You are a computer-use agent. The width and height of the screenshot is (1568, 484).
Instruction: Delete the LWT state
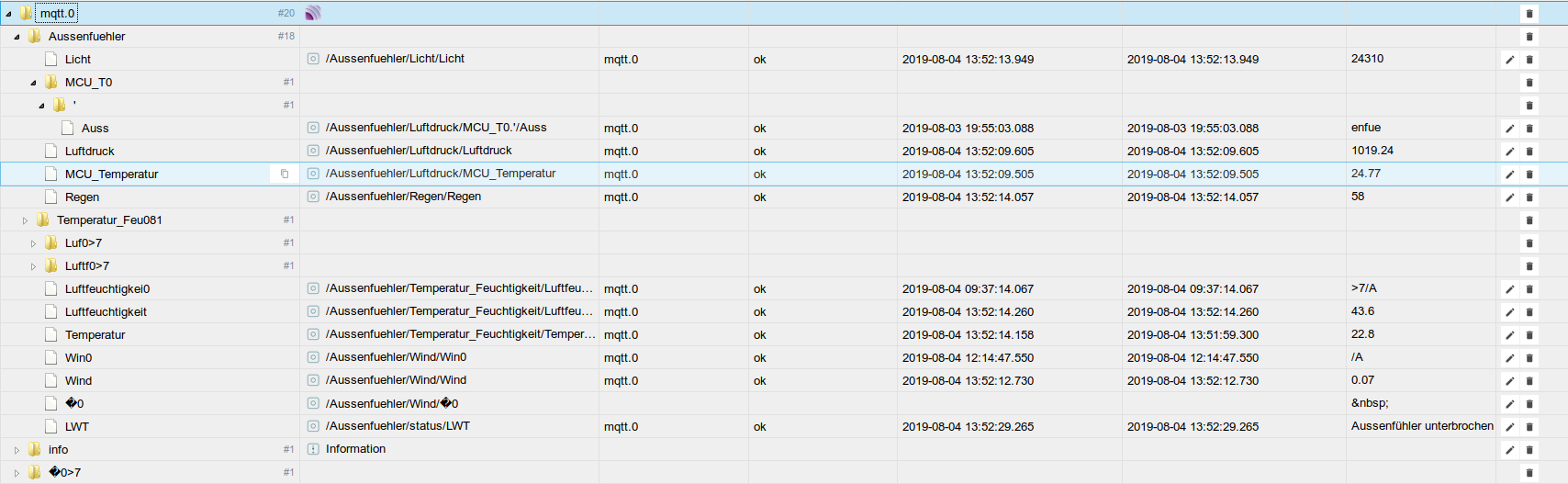coord(1529,427)
